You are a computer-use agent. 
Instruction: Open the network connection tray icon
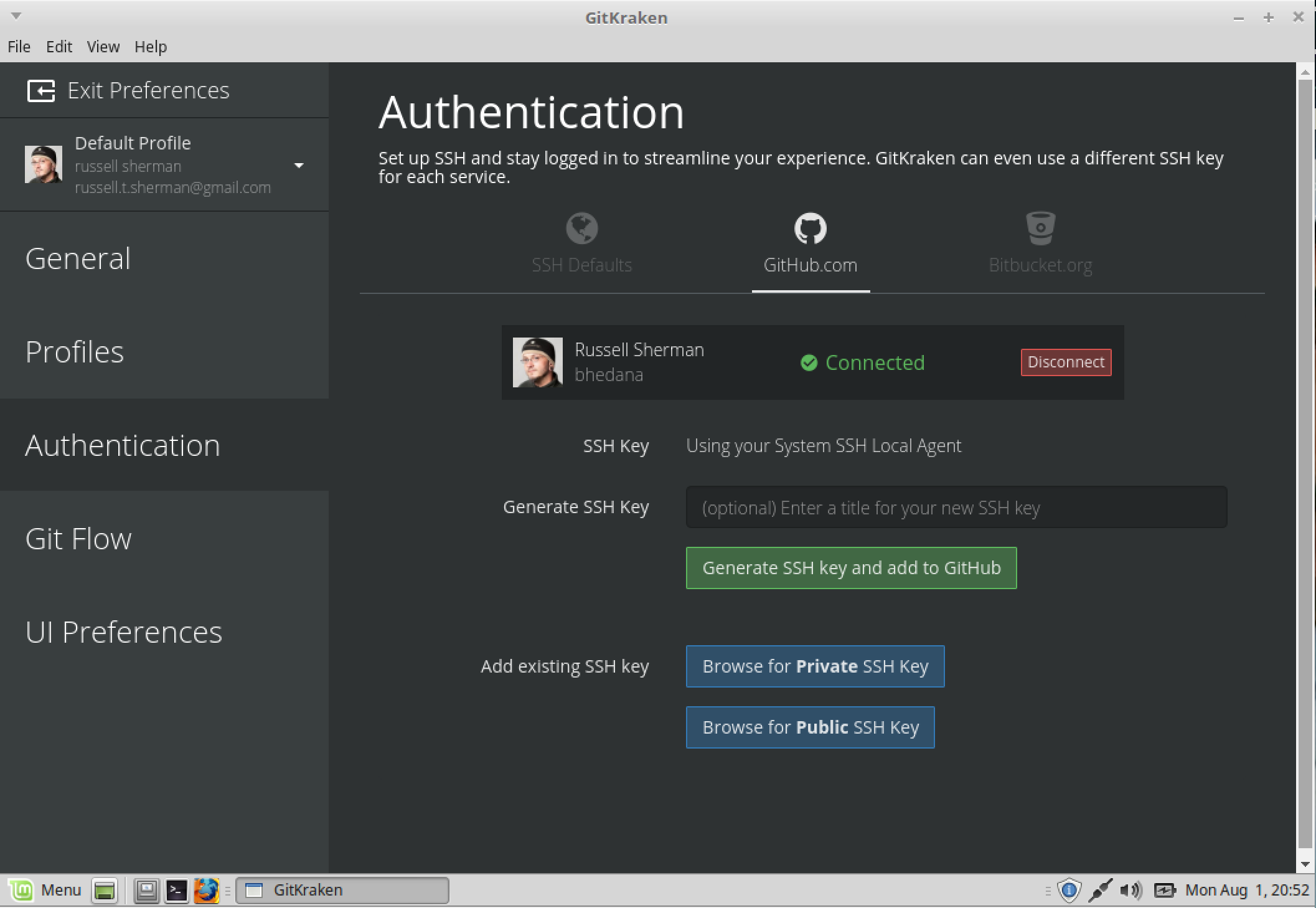(x=1100, y=891)
